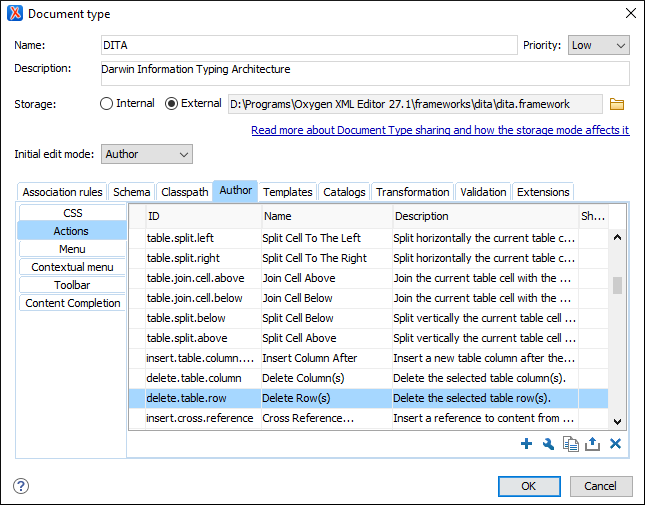Screen dimensions: 645x505
Task: Select the Internal storage radio button
Action: (x=107, y=104)
